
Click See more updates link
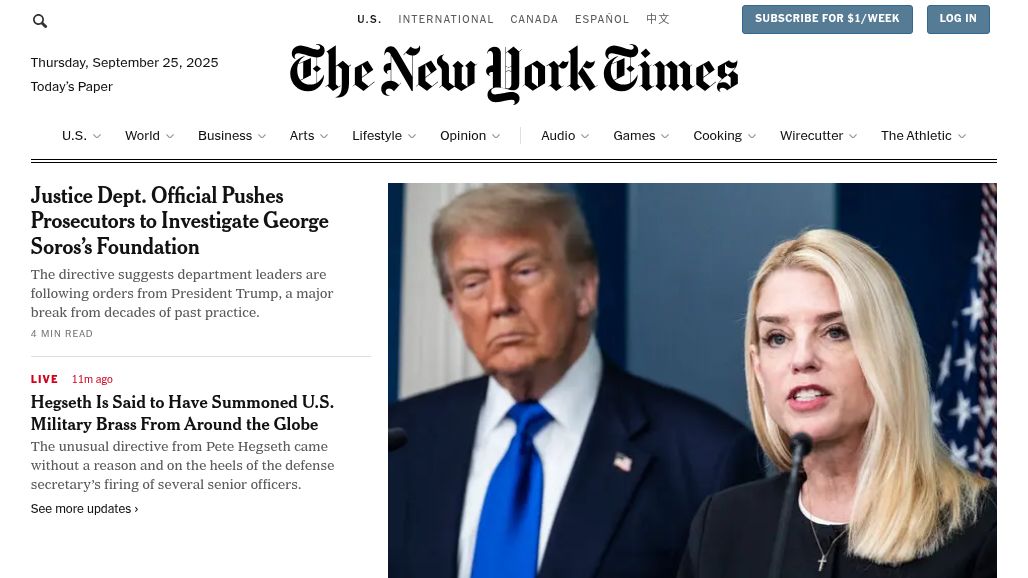[85, 509]
